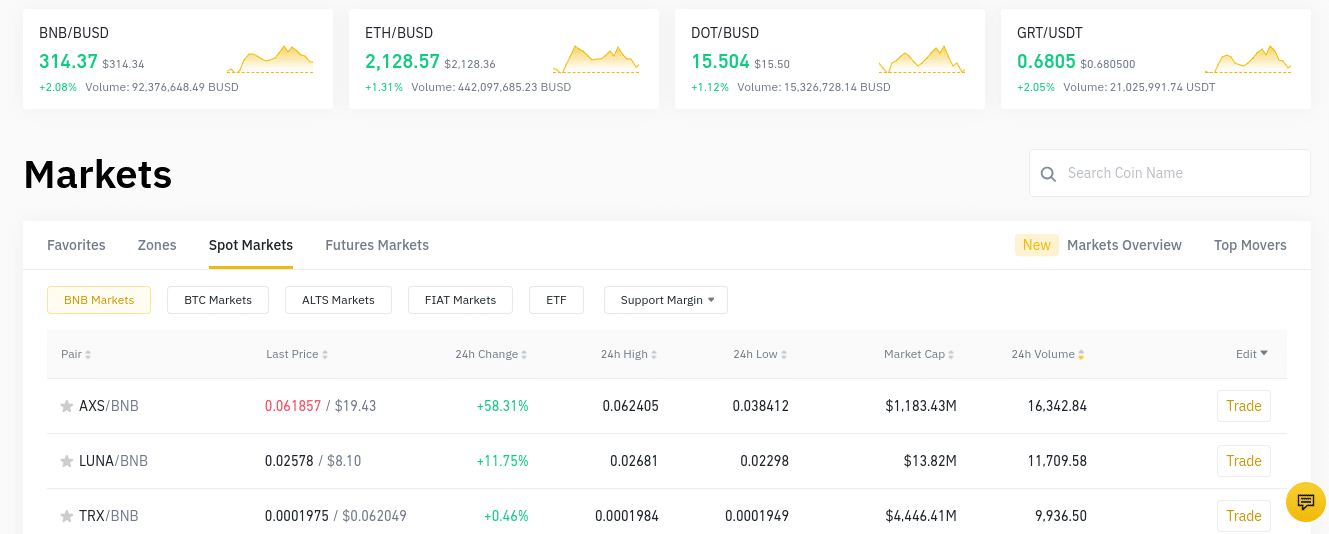Image resolution: width=1329 pixels, height=534 pixels.
Task: Click the 314.37 BNB price
Action: coord(68,61)
